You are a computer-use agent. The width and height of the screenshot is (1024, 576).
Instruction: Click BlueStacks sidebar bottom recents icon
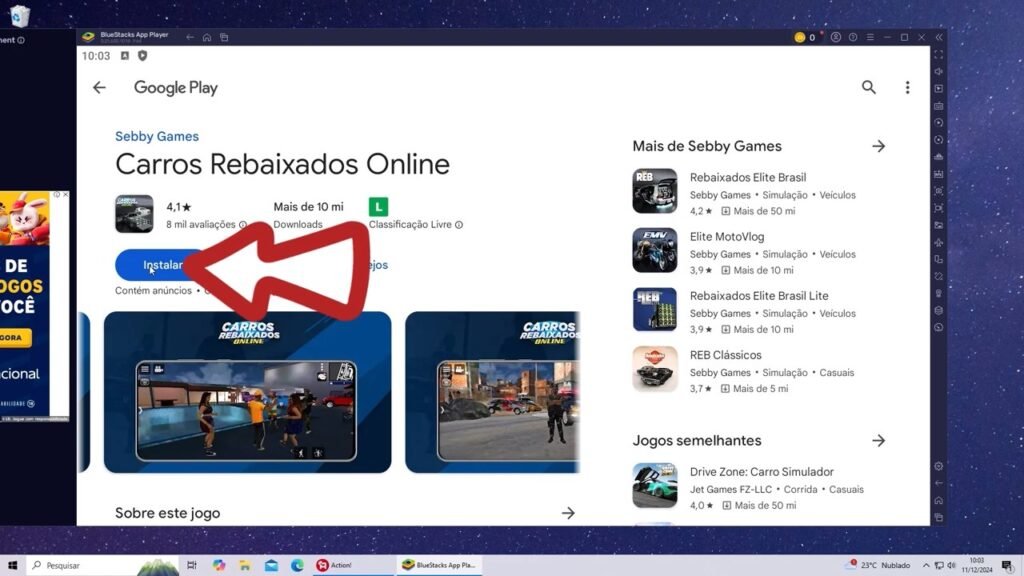[938, 517]
